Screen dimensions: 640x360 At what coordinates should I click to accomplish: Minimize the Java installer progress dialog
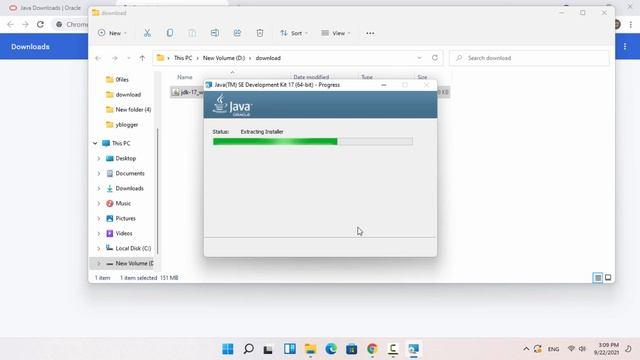point(384,85)
